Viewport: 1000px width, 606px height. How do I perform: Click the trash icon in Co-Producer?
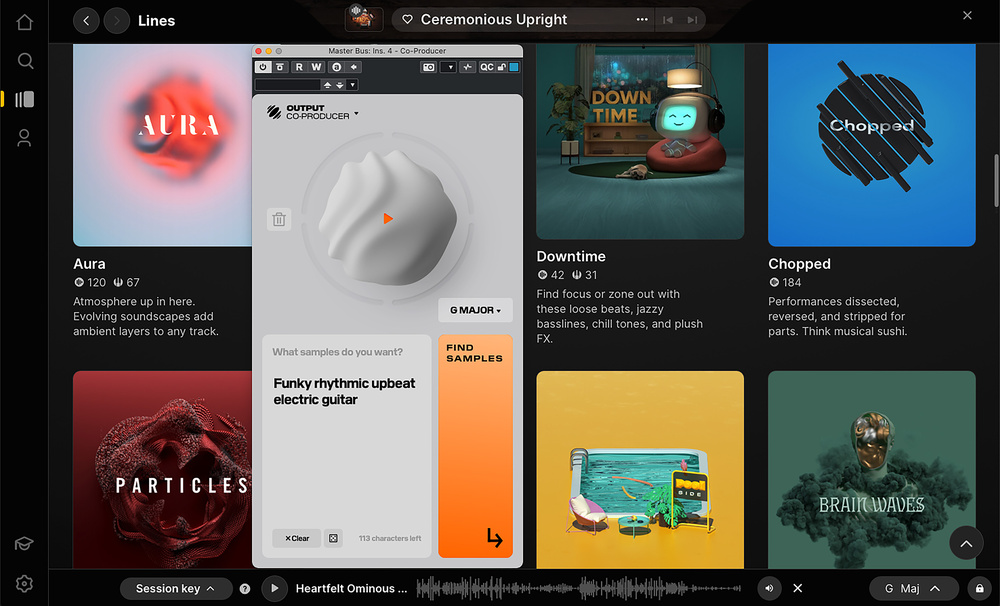(x=279, y=219)
